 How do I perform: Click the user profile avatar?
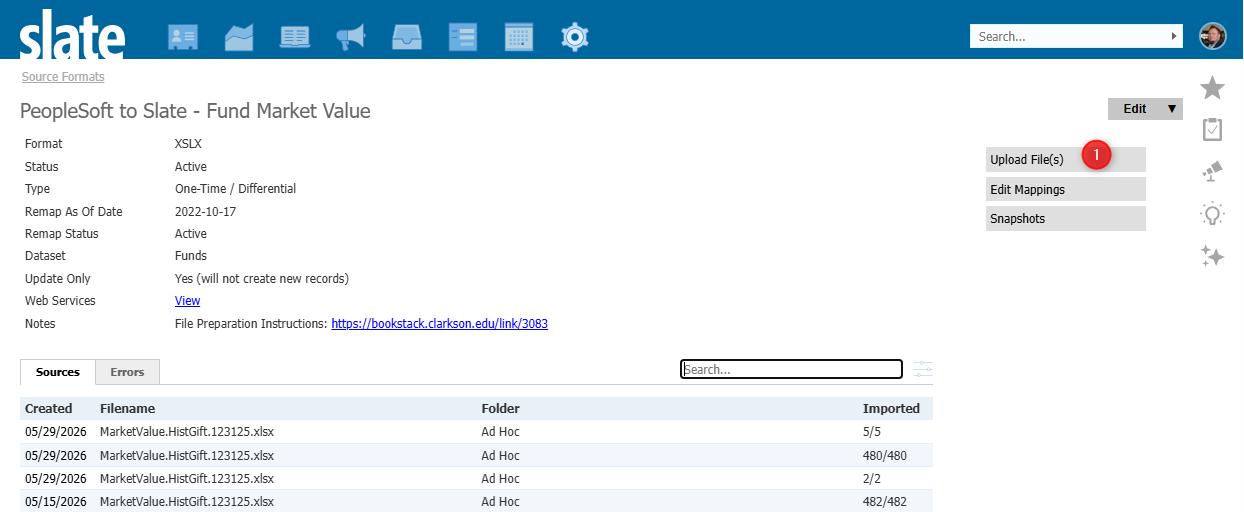point(1212,36)
